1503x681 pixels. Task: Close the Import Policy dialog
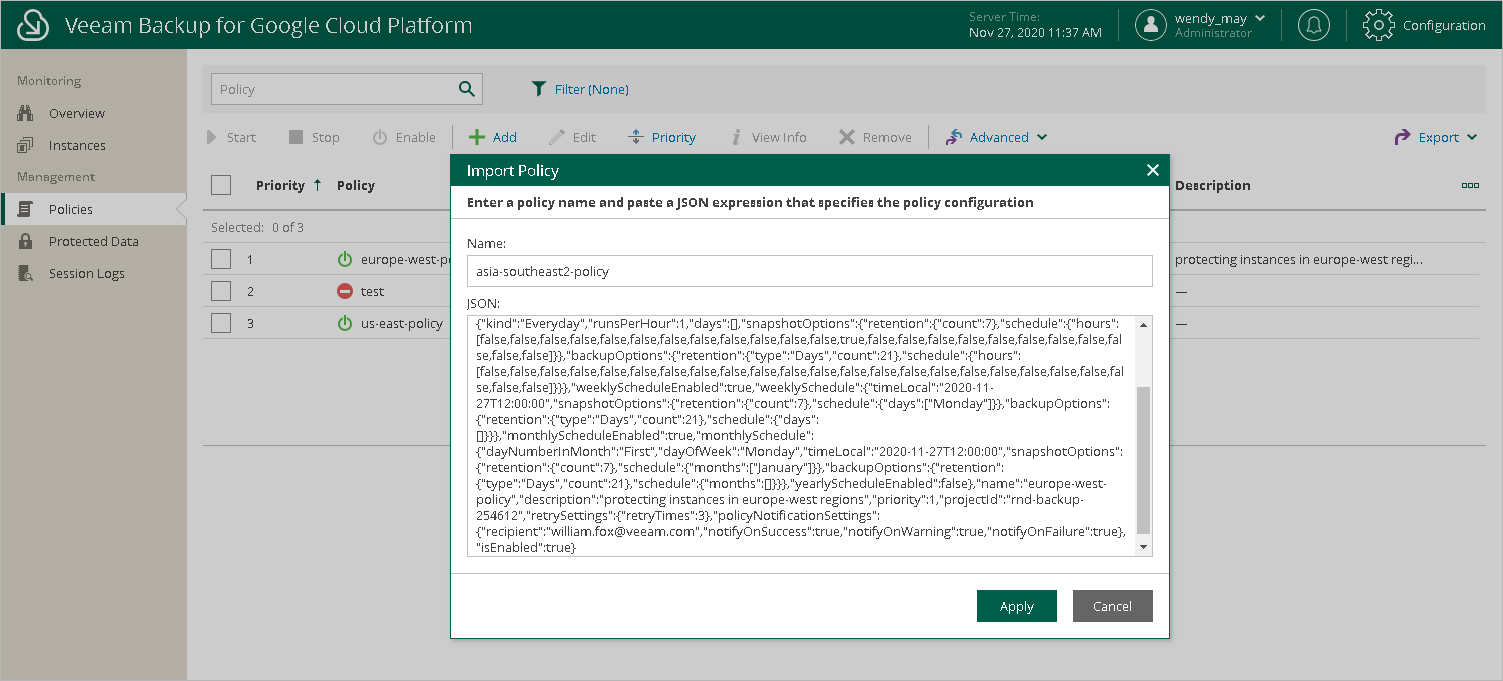pyautogui.click(x=1152, y=170)
